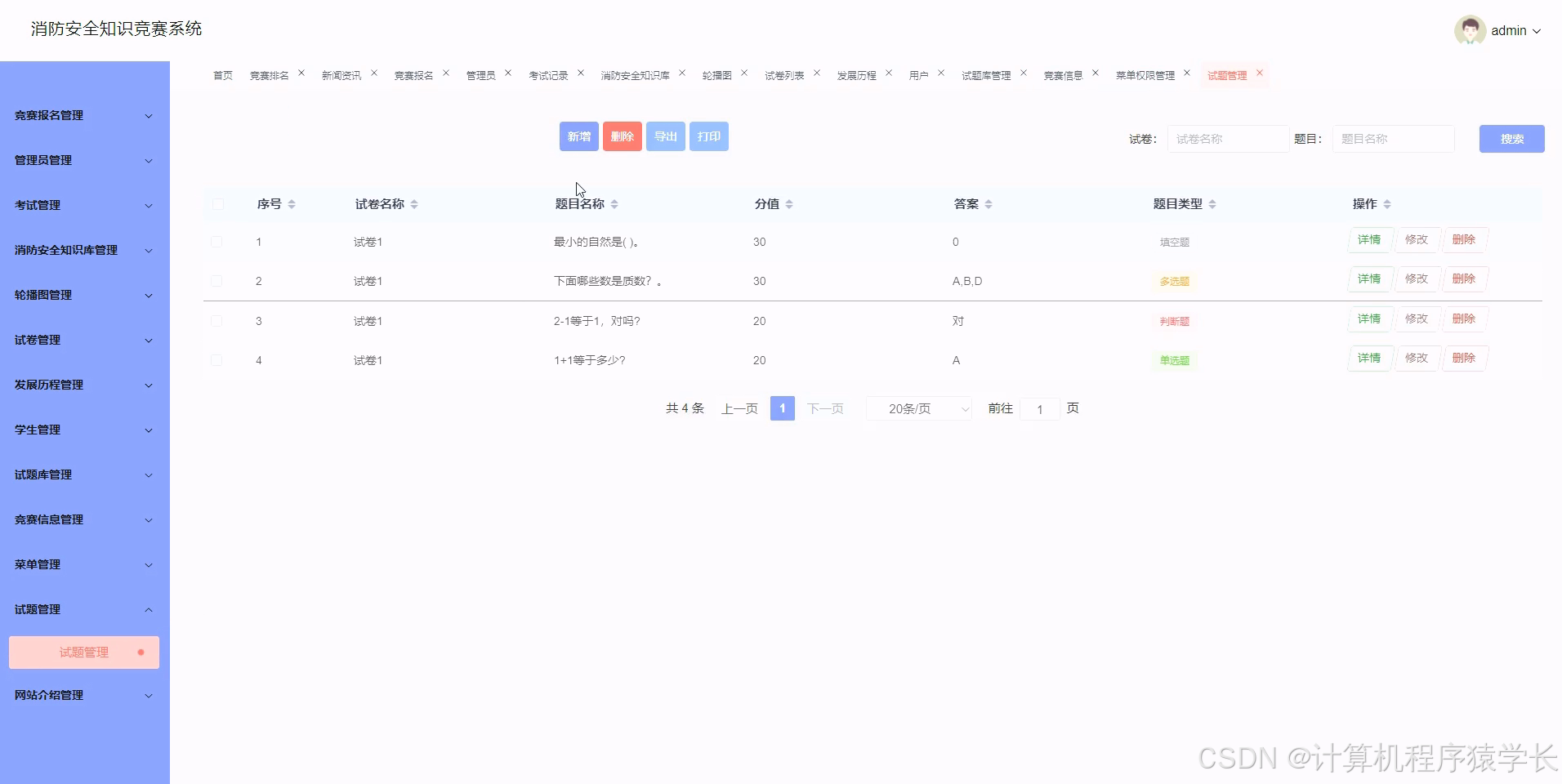Close the 试题库管理 tab
This screenshot has height=784, width=1562.
(x=1024, y=73)
